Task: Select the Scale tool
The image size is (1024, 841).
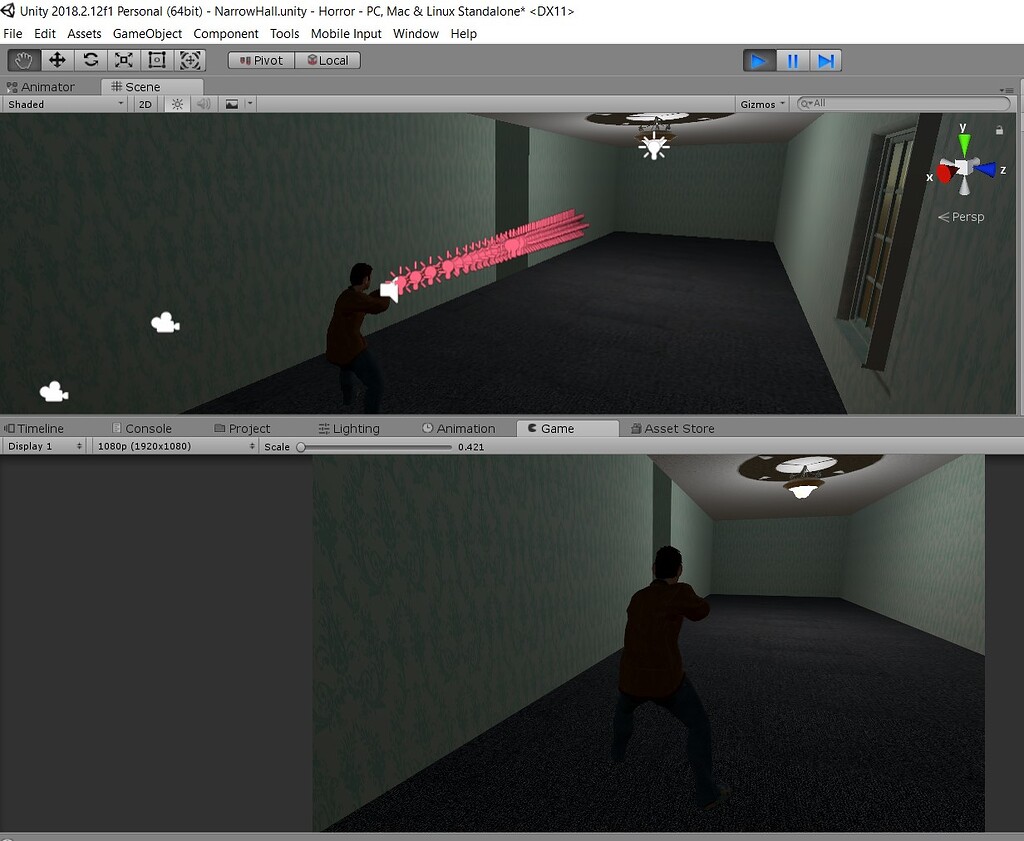Action: tap(123, 60)
